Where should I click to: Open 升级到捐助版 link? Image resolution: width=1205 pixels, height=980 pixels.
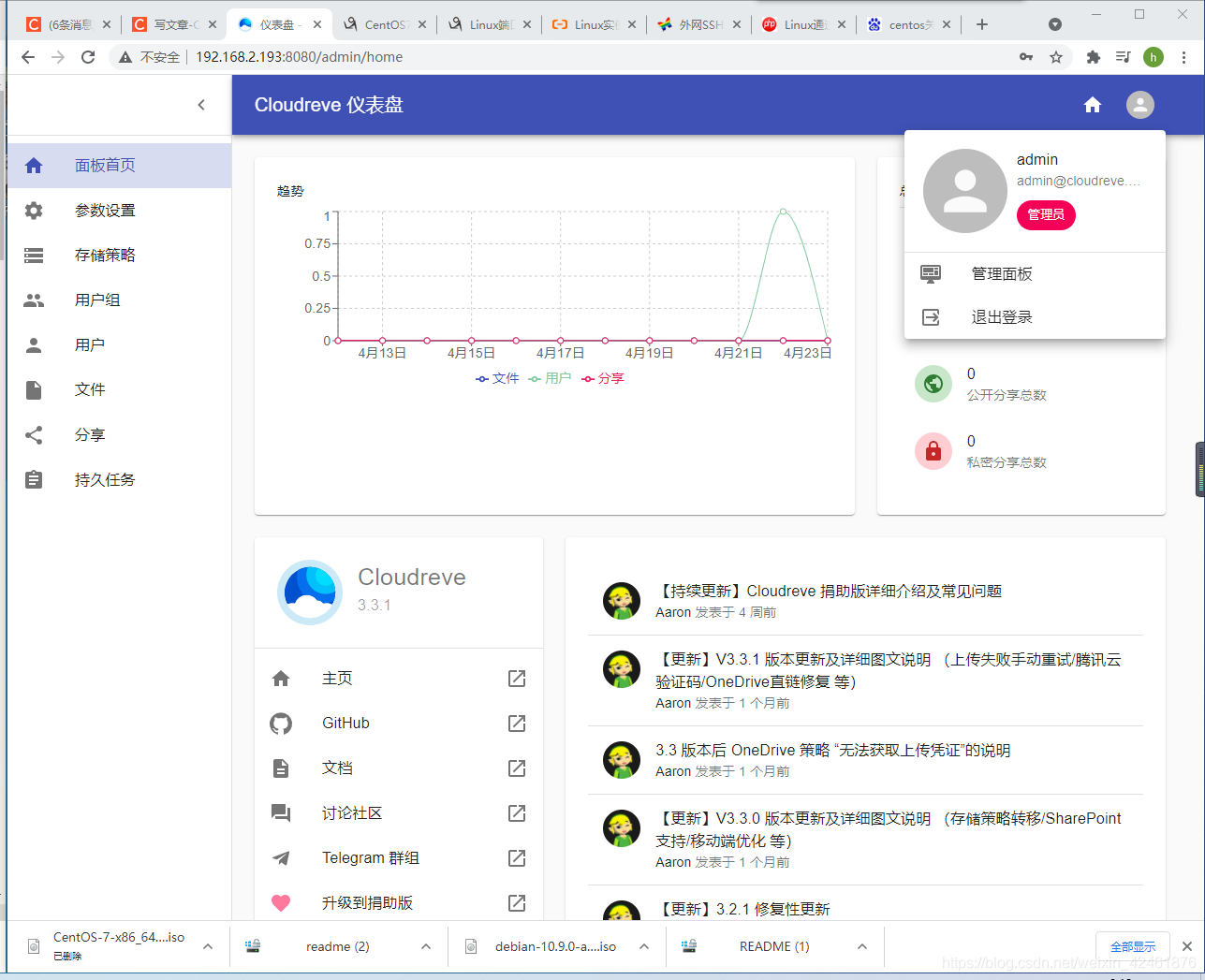coord(399,903)
